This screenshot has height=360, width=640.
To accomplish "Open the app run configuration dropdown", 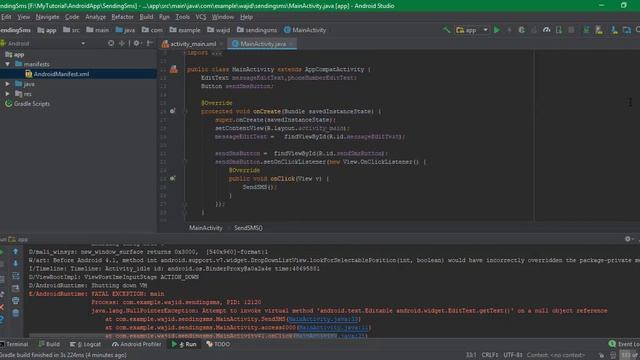I will [472, 30].
